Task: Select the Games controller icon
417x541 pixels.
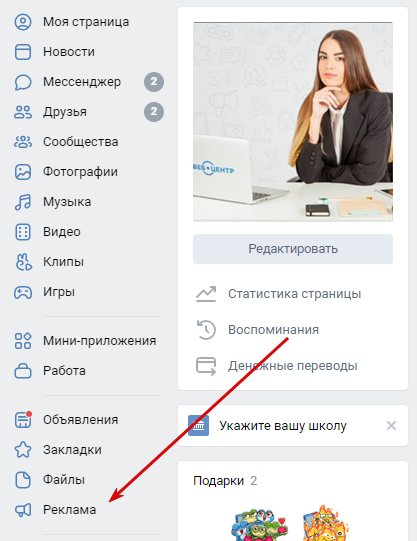Action: tap(23, 292)
